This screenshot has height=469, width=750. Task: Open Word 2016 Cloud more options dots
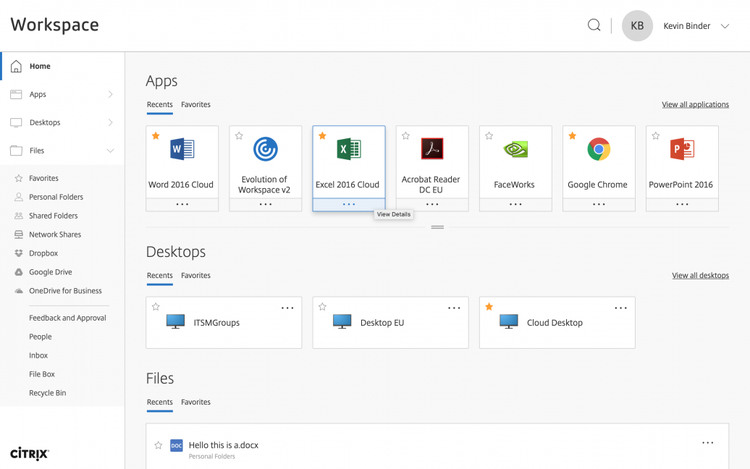pyautogui.click(x=182, y=205)
